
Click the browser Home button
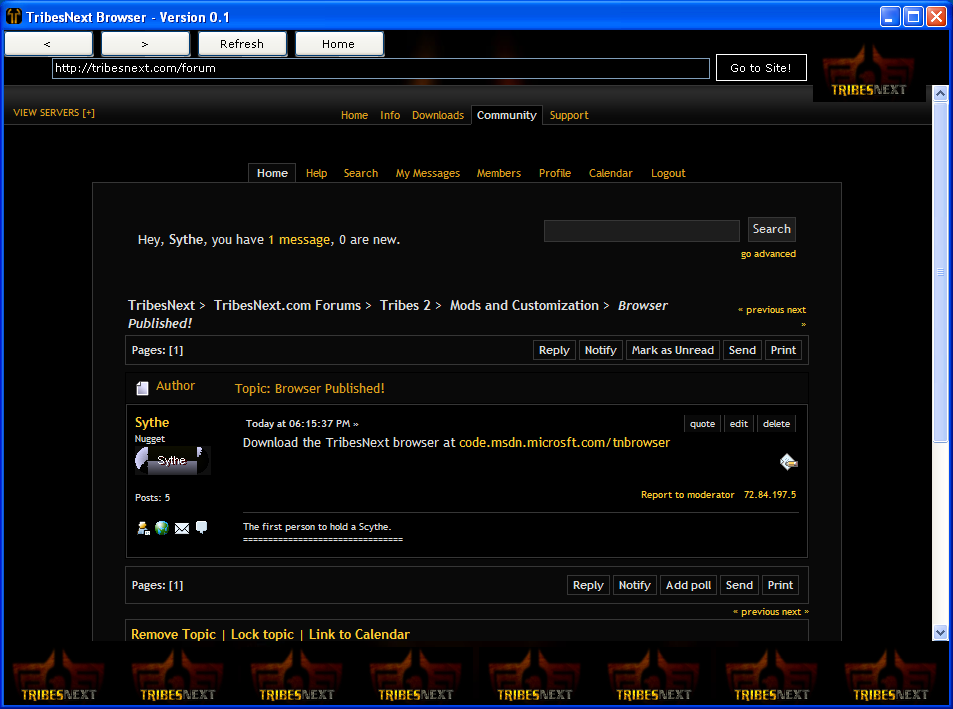tap(339, 44)
